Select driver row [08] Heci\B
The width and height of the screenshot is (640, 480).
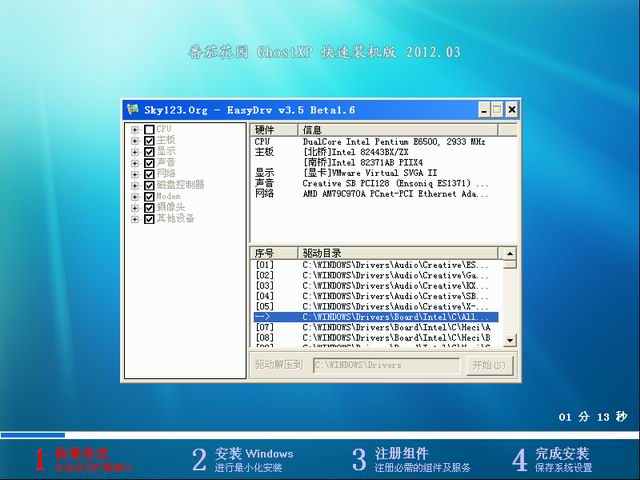pos(376,338)
